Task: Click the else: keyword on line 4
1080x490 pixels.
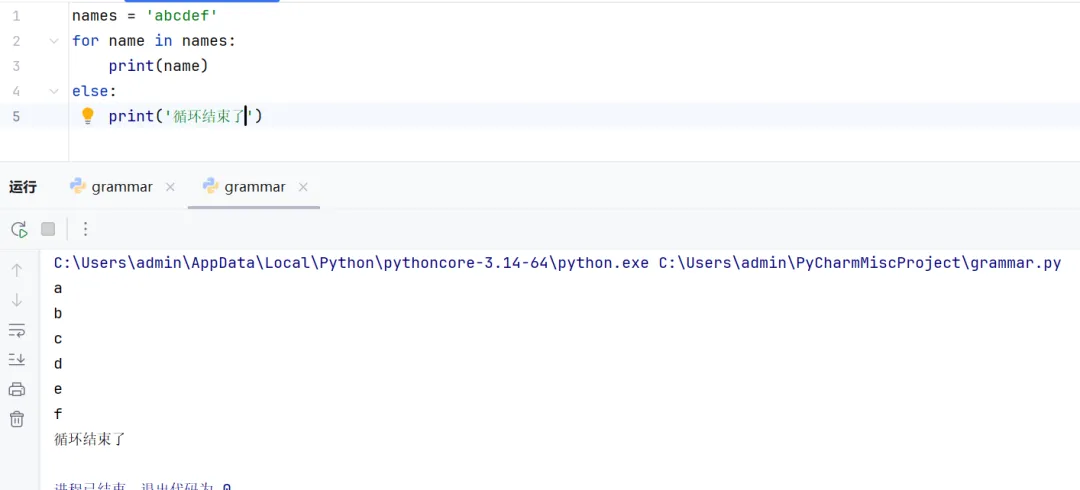Action: 94,91
